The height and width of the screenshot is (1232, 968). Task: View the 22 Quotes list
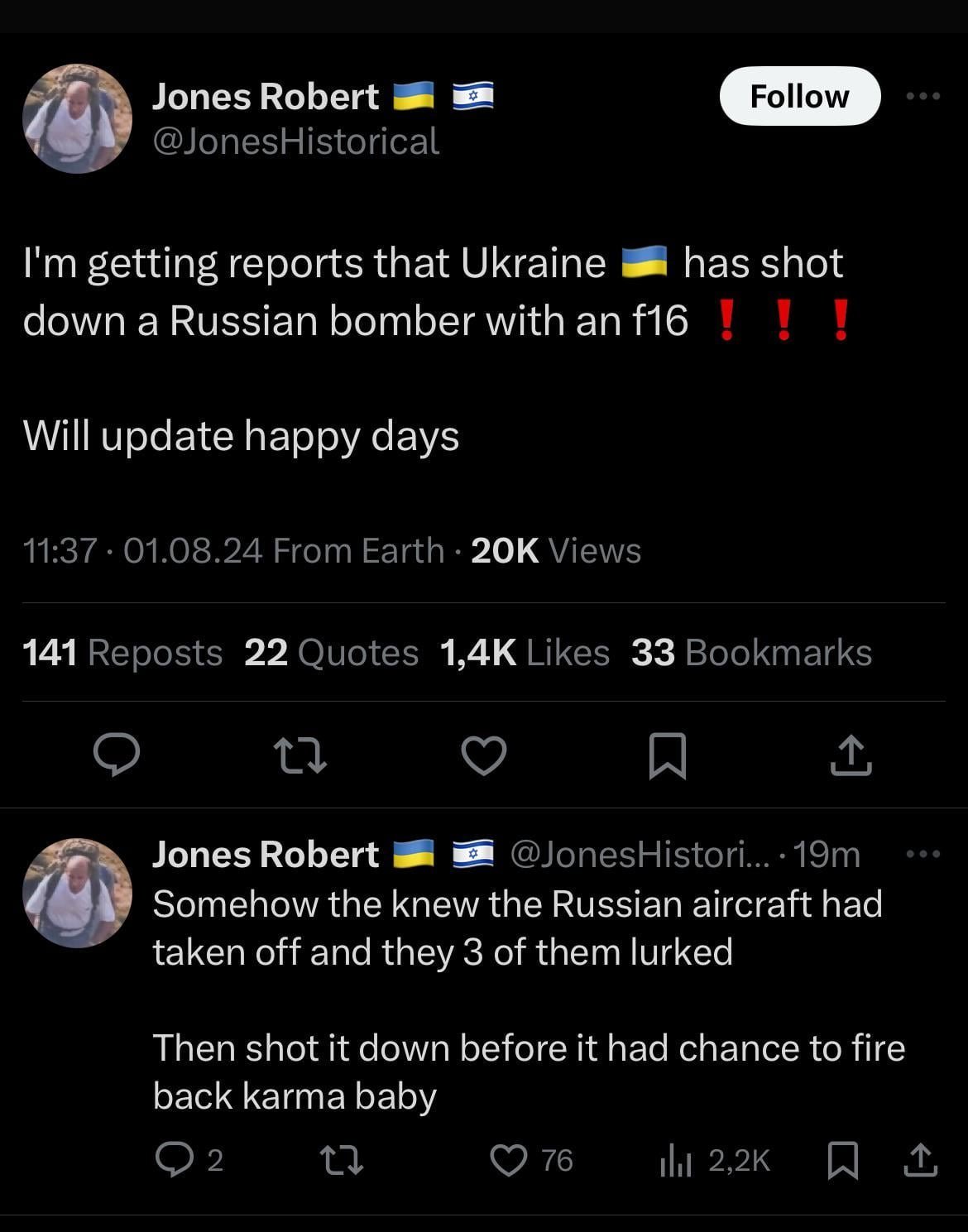[331, 653]
